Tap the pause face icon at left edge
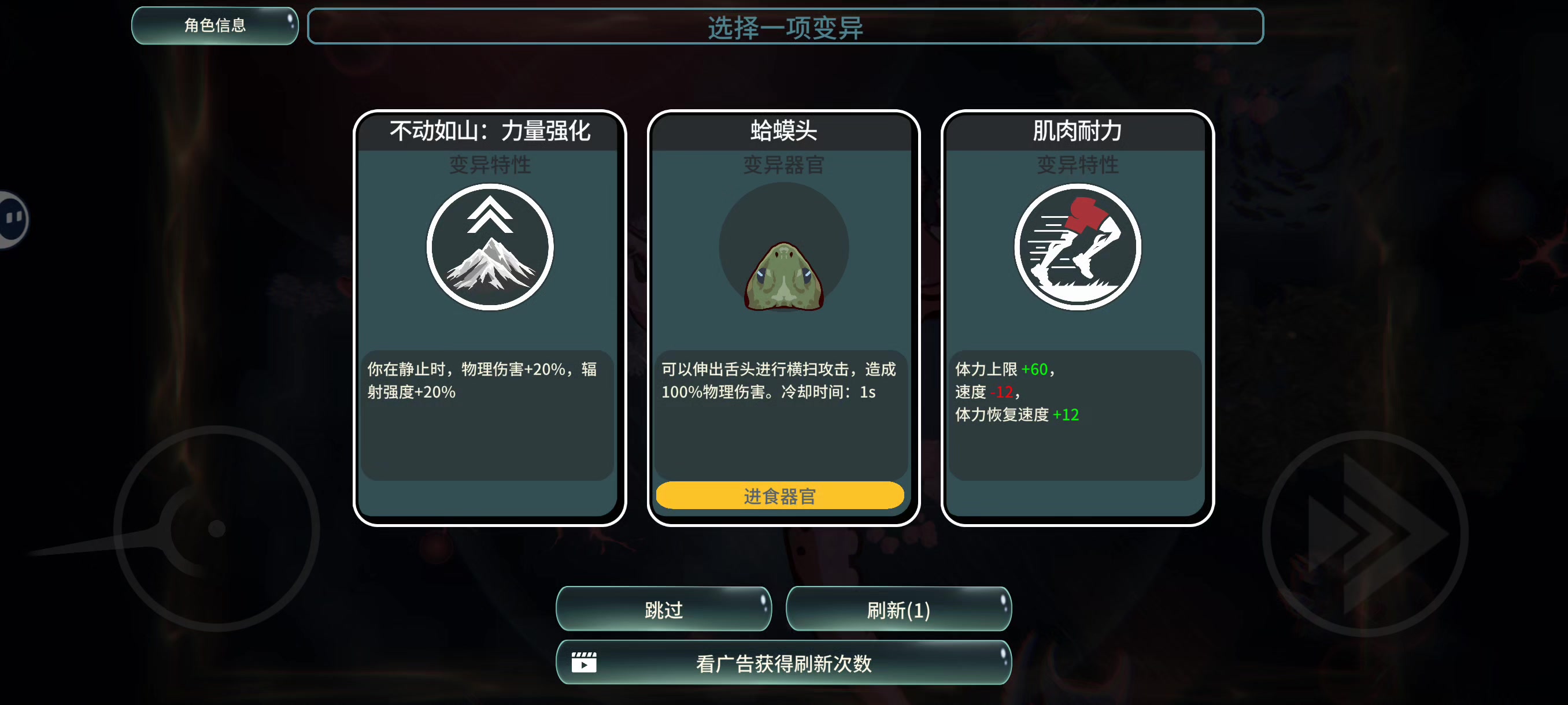 pos(12,219)
